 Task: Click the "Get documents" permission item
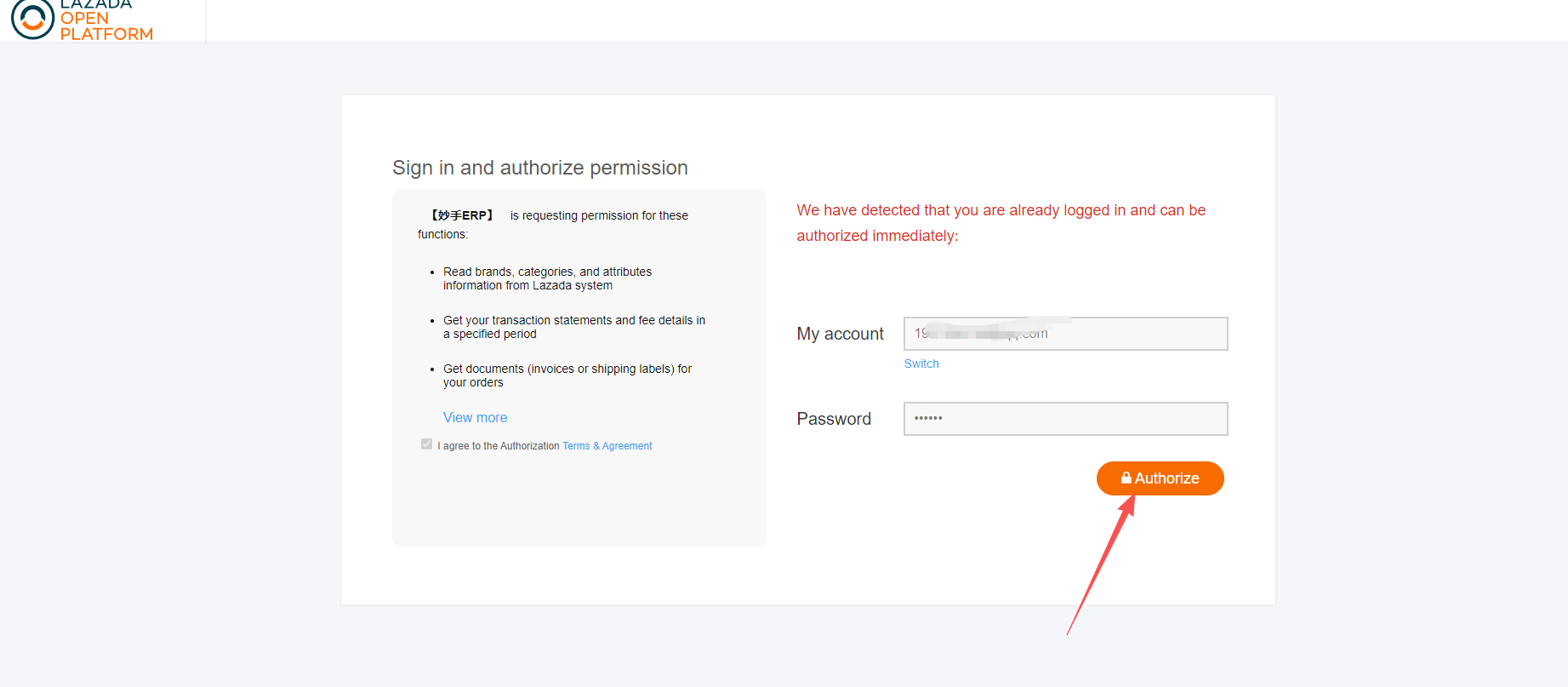click(567, 375)
